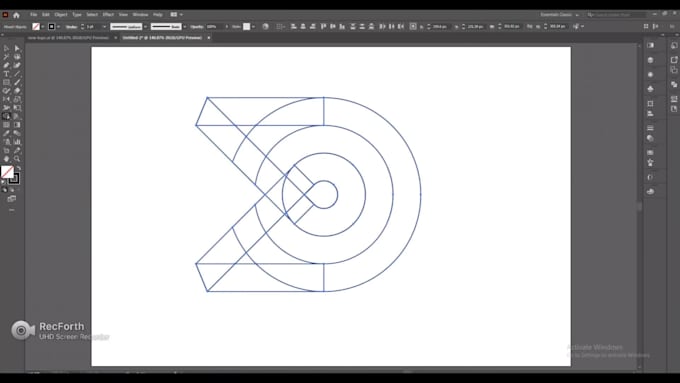The width and height of the screenshot is (680, 383).
Task: Open the variable width profile dropdown
Action: tap(145, 27)
